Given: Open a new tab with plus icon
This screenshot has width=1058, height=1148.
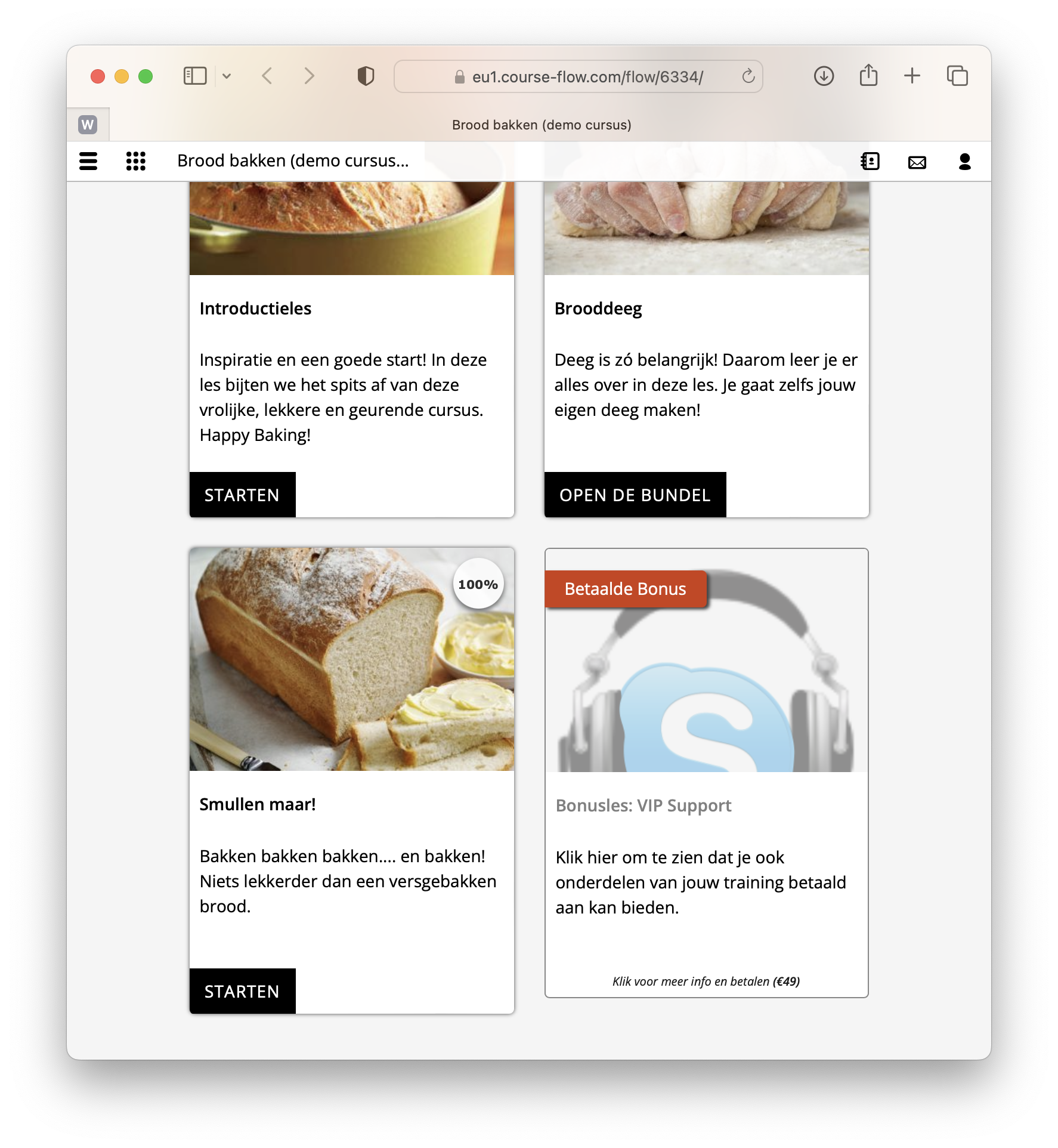Looking at the screenshot, I should point(912,76).
